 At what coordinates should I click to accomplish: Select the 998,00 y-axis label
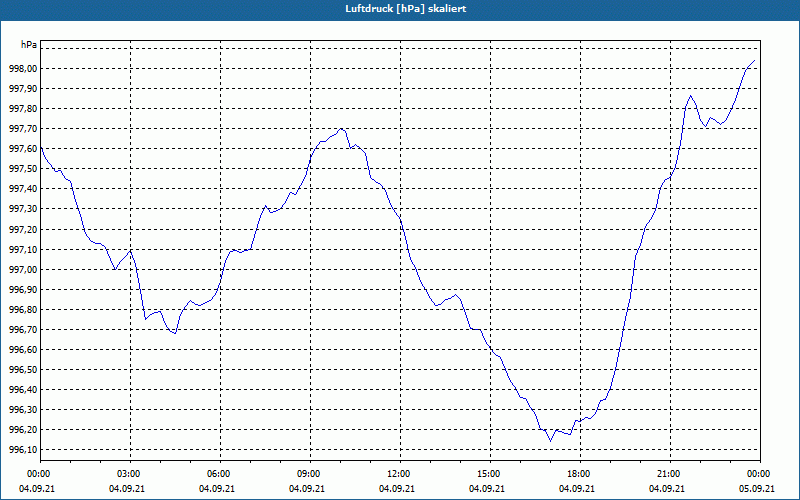click(x=23, y=69)
